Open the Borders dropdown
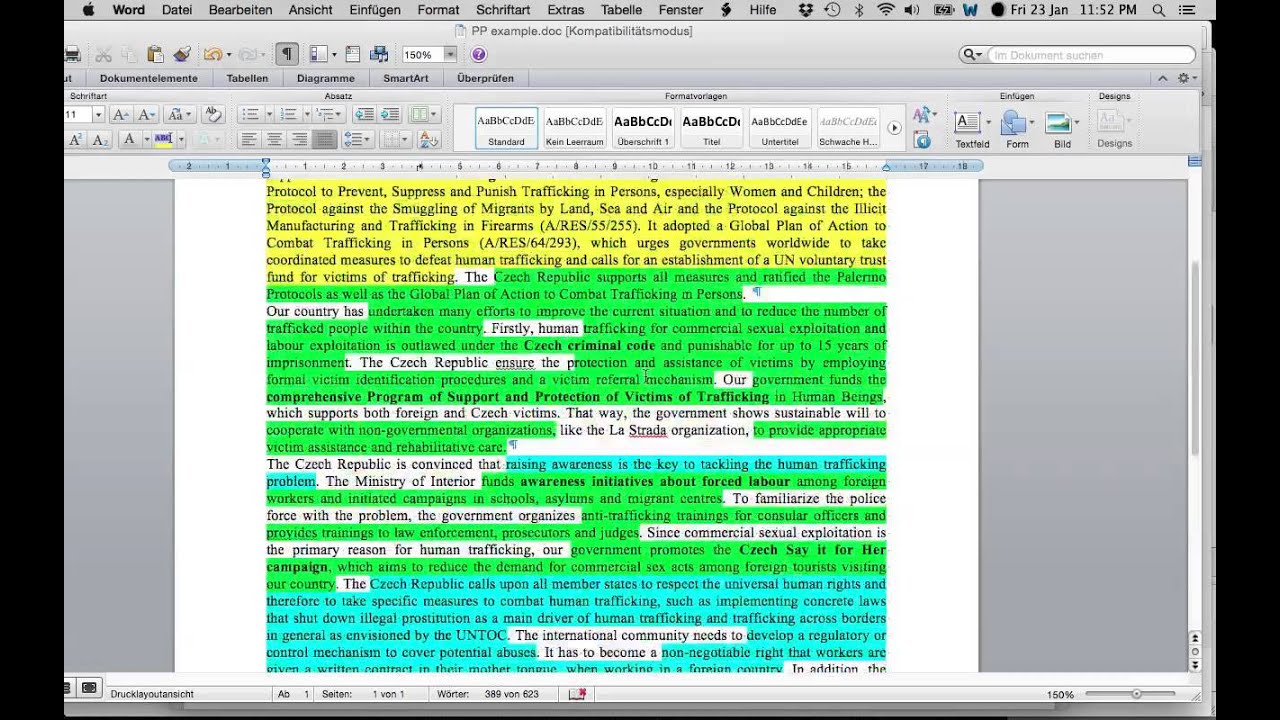The width and height of the screenshot is (1280, 720). click(395, 140)
